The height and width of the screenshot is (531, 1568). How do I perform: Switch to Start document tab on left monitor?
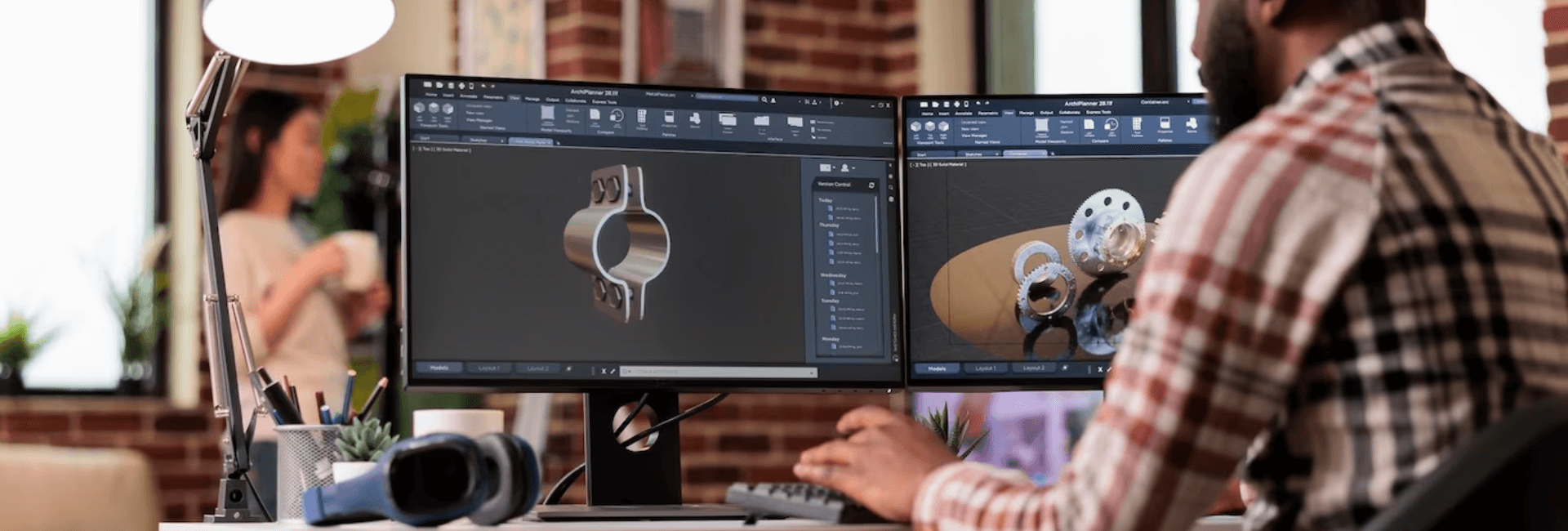[x=435, y=138]
